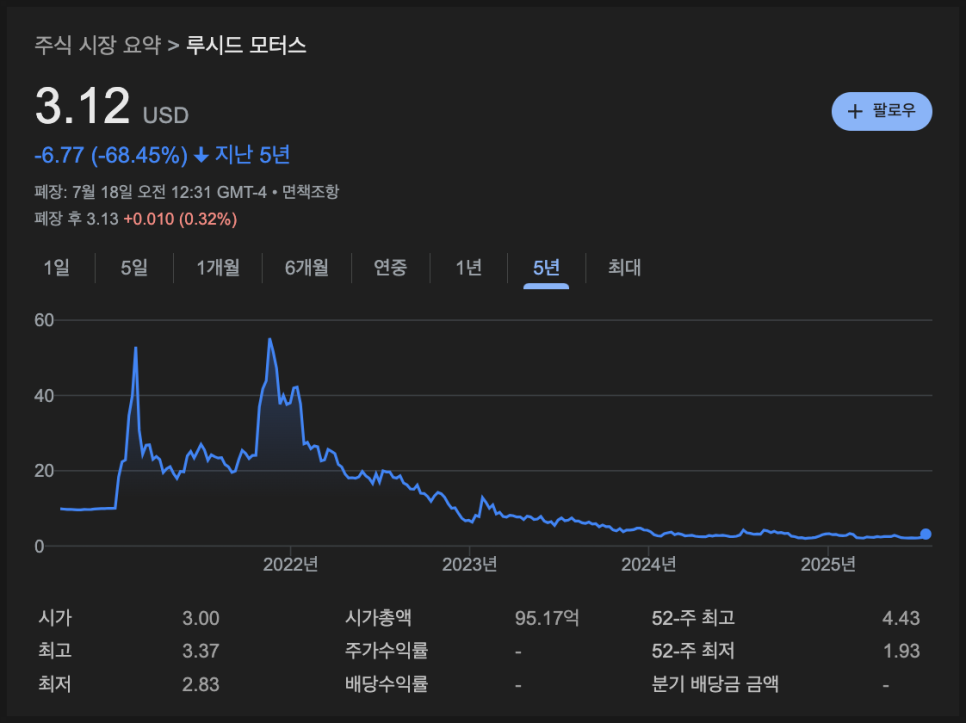Image resolution: width=966 pixels, height=723 pixels.
Task: Click the 분기 배당금 금액 label
Action: point(715,684)
